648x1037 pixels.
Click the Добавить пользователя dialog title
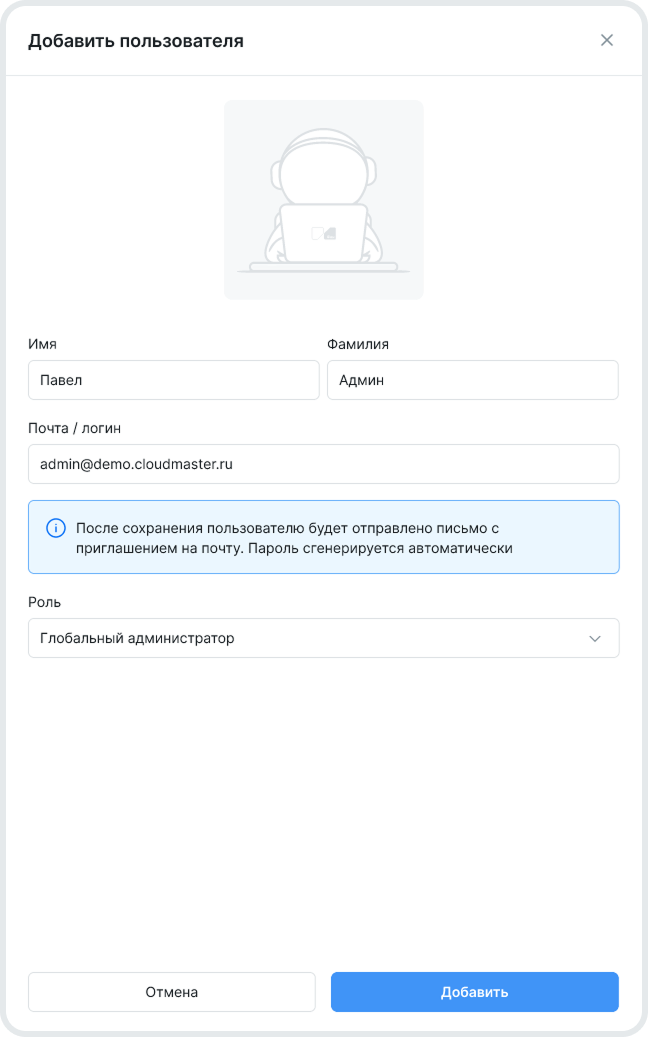click(x=136, y=41)
